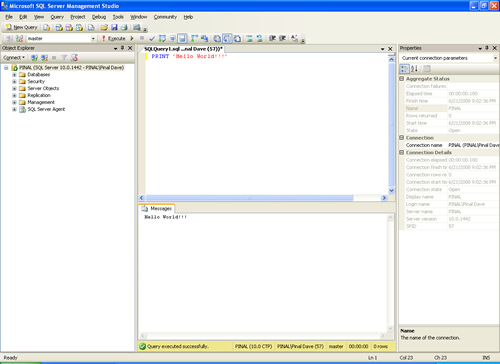This screenshot has height=364, width=500.
Task: Switch to Results to File mode
Action: tap(237, 39)
